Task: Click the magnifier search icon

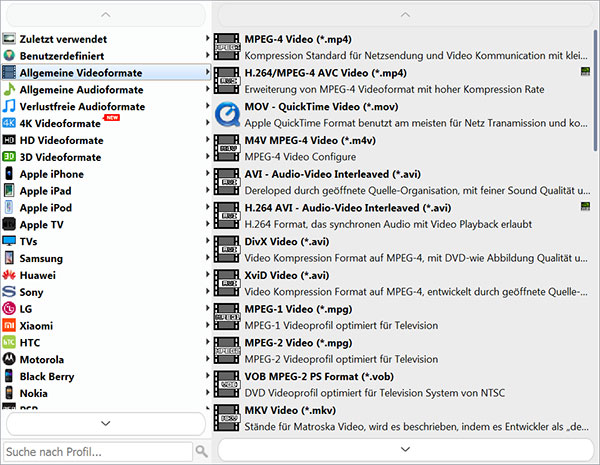Action: click(x=202, y=452)
